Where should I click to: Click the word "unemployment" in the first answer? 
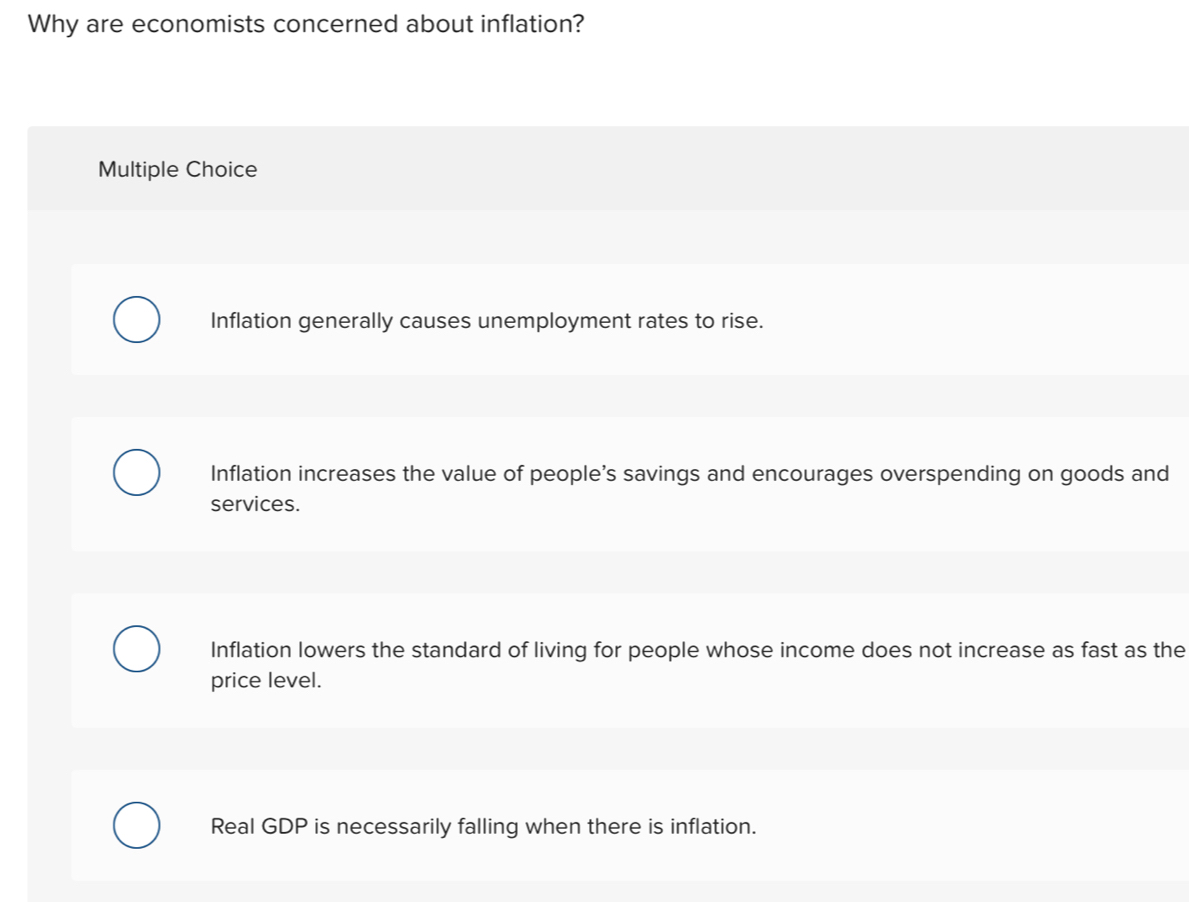point(537,321)
